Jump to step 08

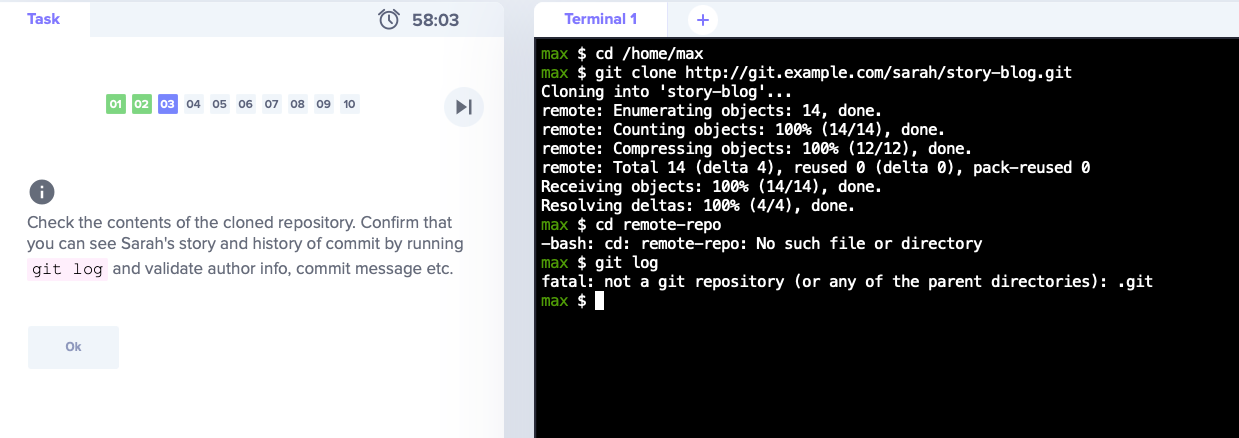click(298, 104)
